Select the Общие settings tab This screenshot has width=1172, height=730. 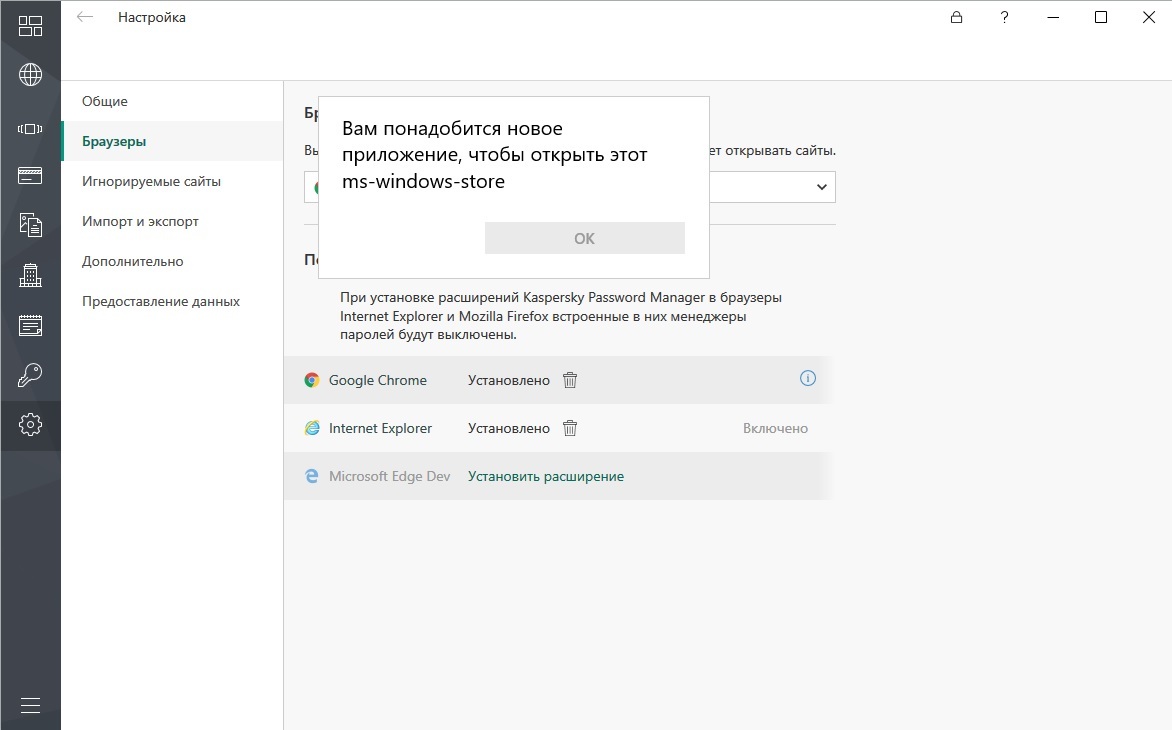click(173, 101)
